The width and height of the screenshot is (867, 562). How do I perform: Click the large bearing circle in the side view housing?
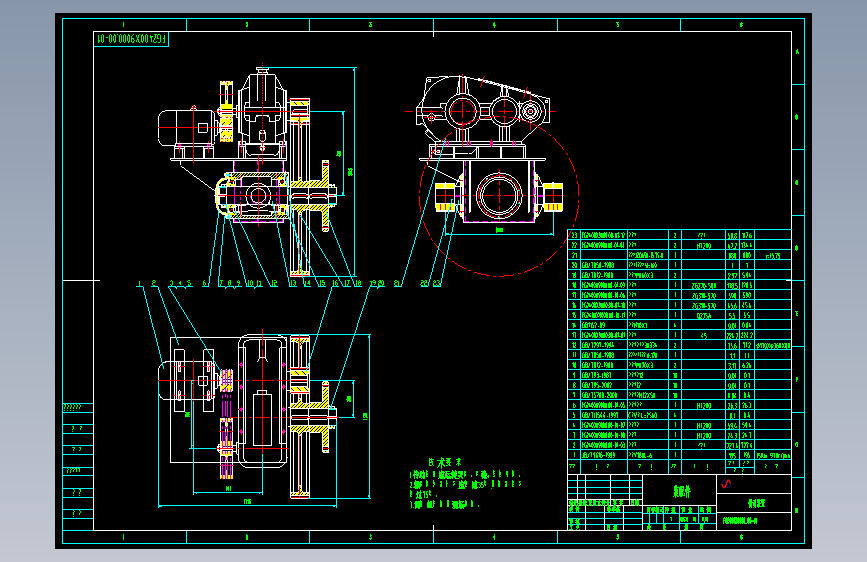click(x=499, y=195)
